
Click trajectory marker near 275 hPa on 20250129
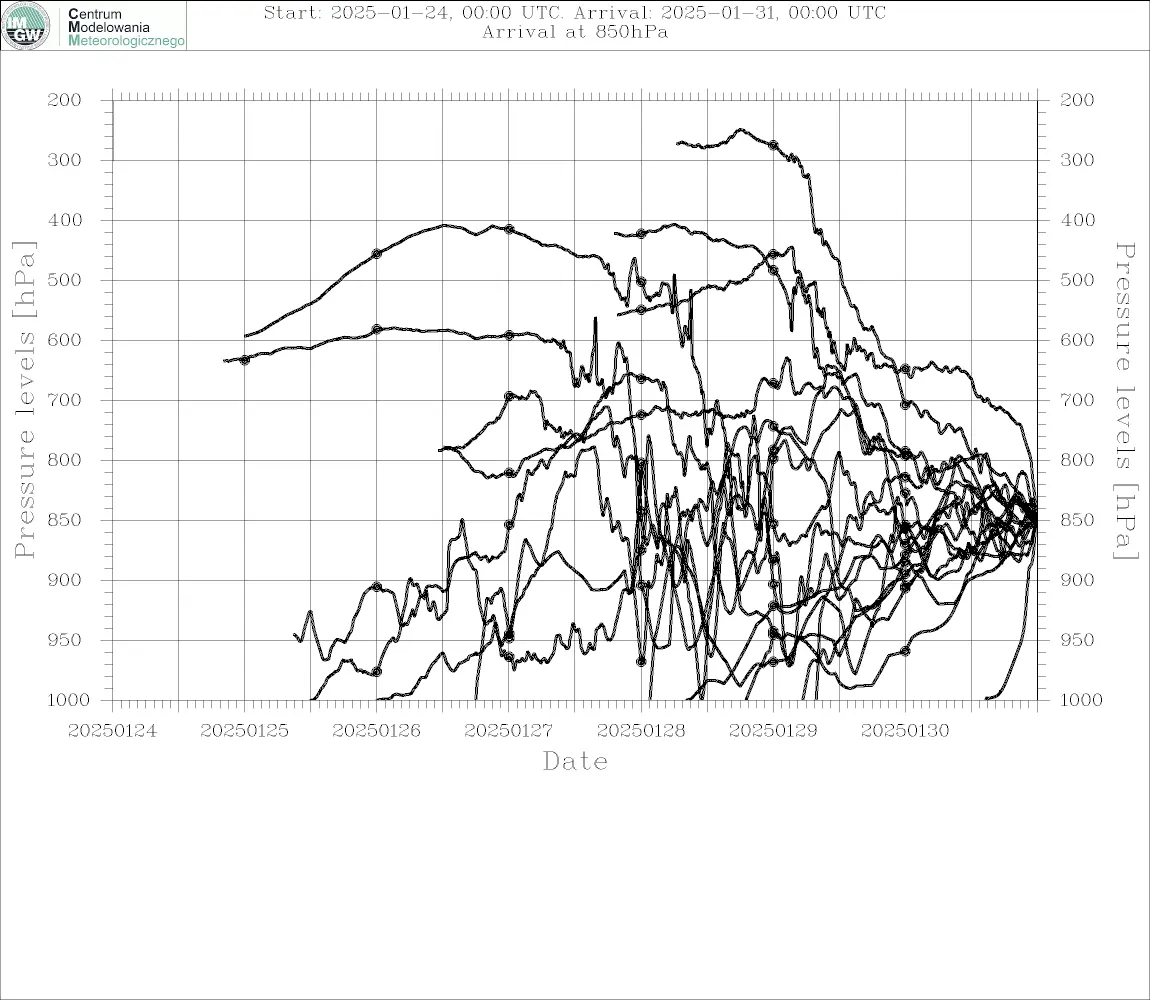(x=773, y=145)
